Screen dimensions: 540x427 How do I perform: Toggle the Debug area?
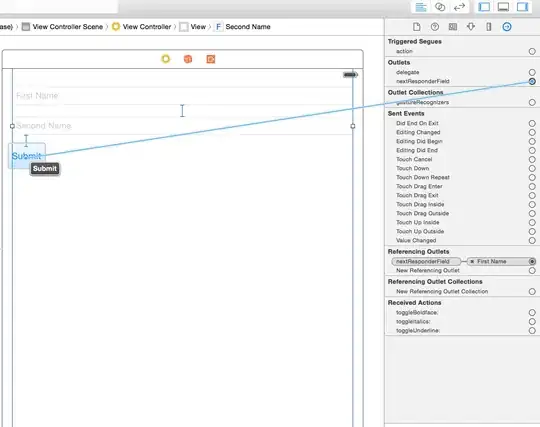tap(503, 7)
